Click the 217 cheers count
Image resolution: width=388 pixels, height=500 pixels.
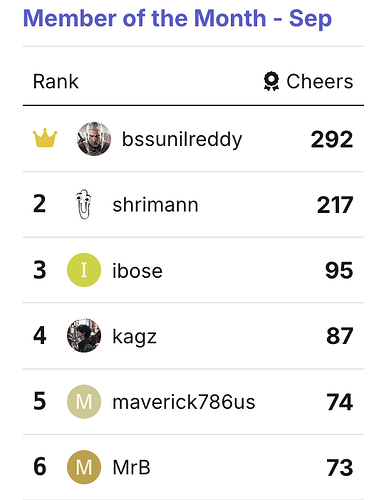click(x=335, y=205)
